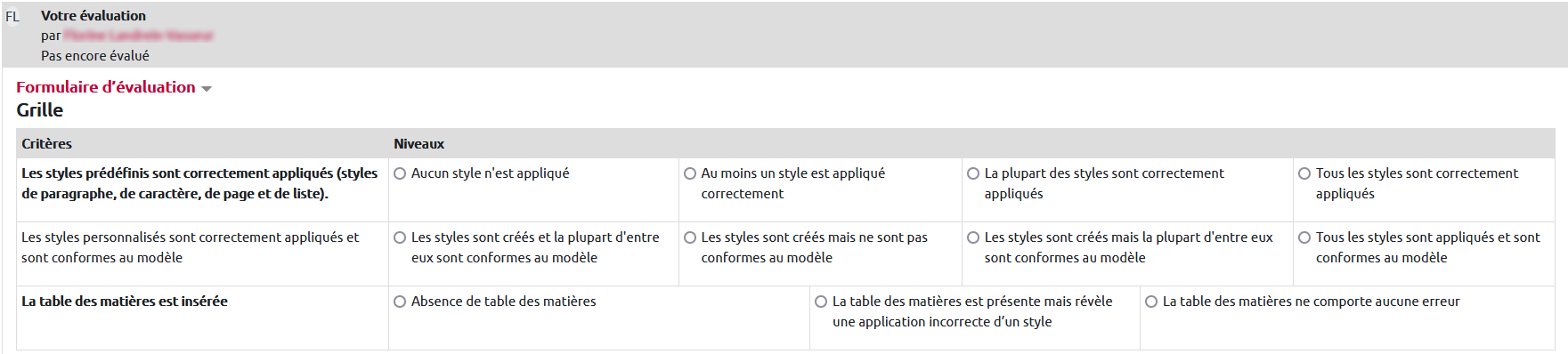
Task: Select 'Les styles sont créés mais ne sont pas conformes'
Action: [690, 237]
